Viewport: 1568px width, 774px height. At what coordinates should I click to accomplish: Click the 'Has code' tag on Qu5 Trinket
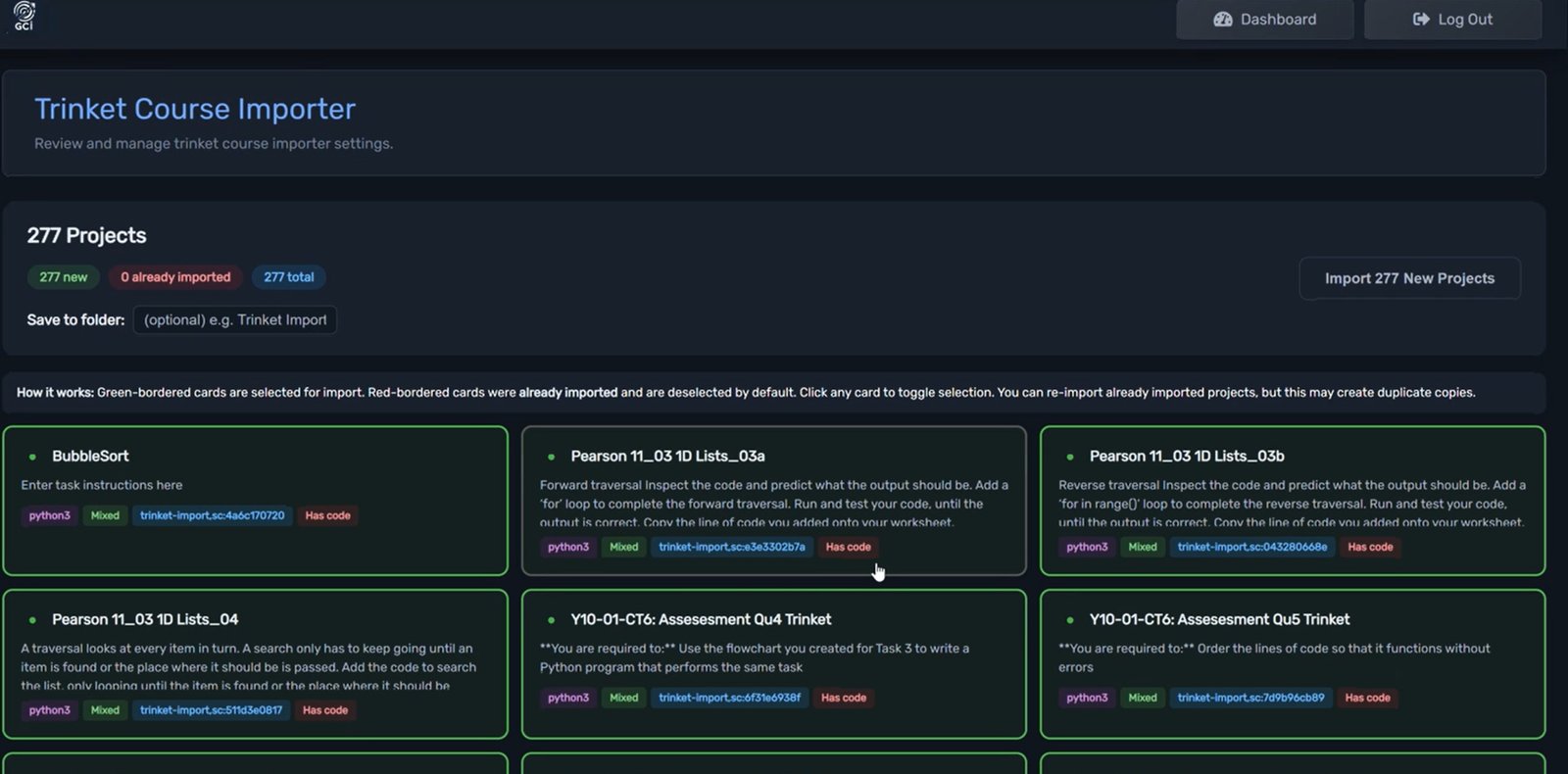(1367, 698)
